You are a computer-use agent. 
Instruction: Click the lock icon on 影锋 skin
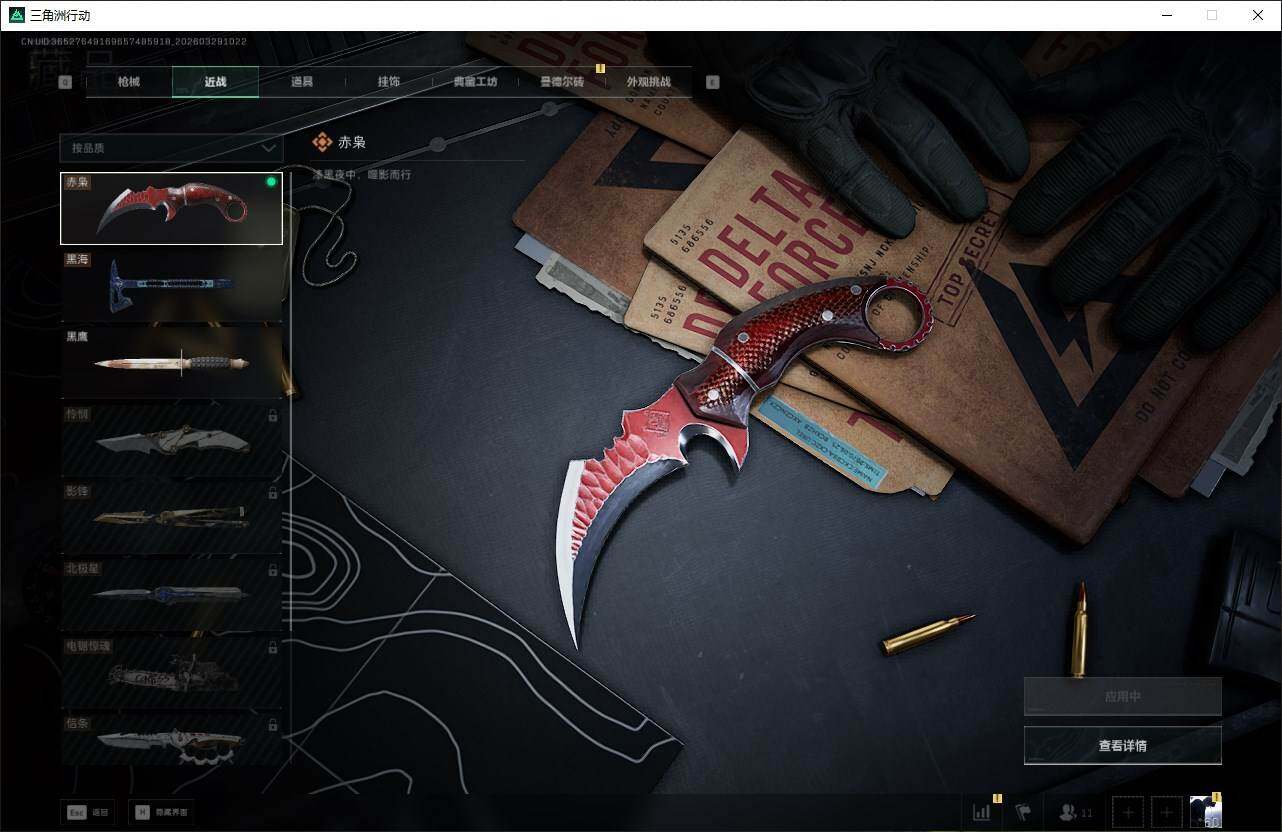click(x=273, y=493)
